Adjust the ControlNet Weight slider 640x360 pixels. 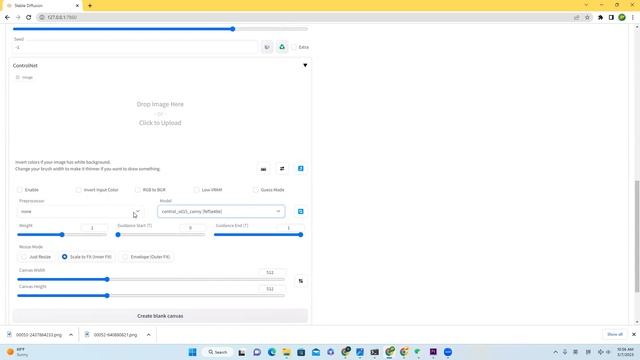pos(62,235)
